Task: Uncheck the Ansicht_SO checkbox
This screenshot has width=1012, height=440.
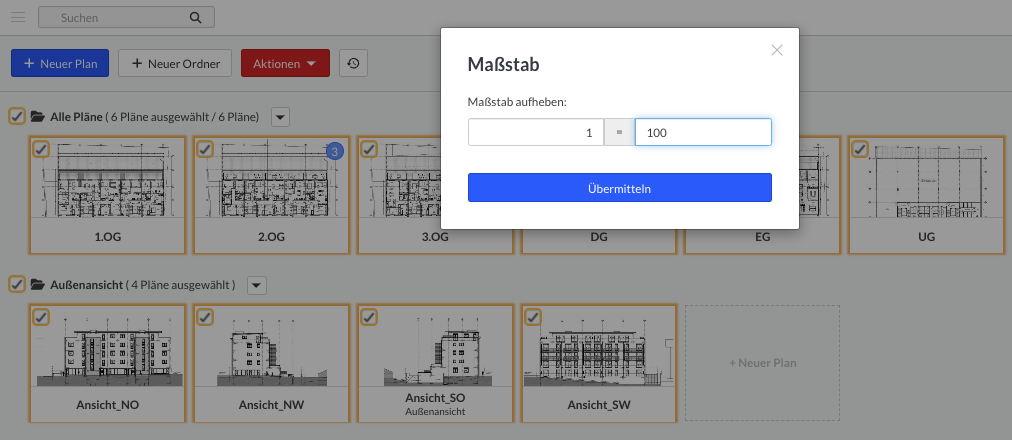Action: pos(369,317)
